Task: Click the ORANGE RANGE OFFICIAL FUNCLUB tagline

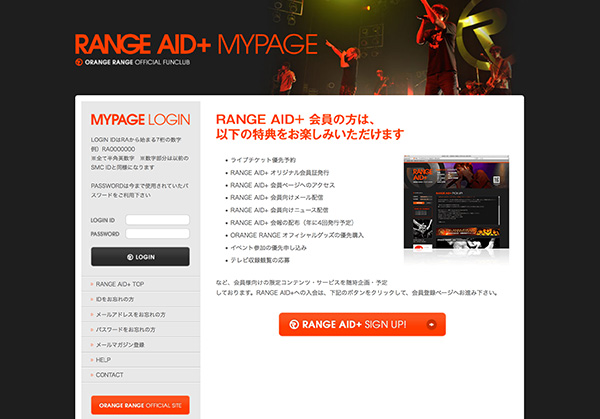Action: (x=133, y=62)
